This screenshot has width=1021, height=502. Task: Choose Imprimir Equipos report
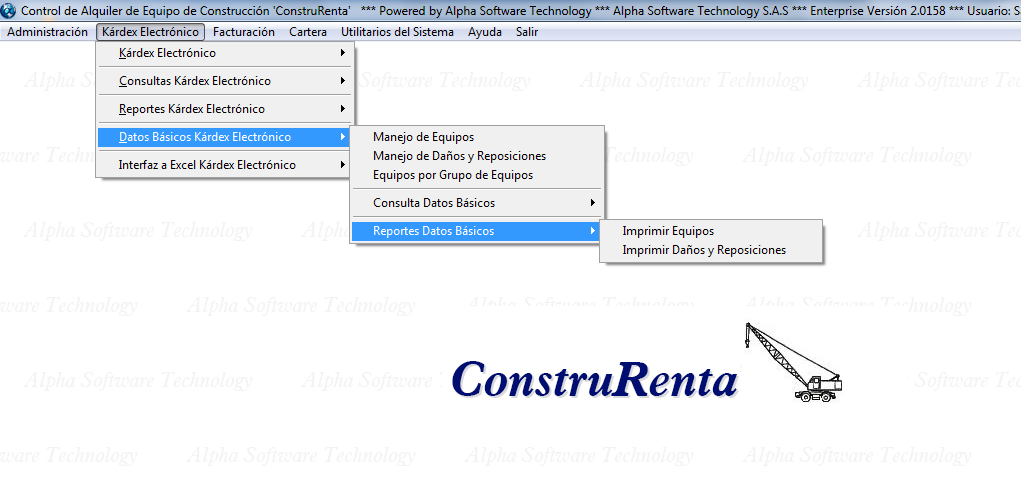click(x=668, y=231)
